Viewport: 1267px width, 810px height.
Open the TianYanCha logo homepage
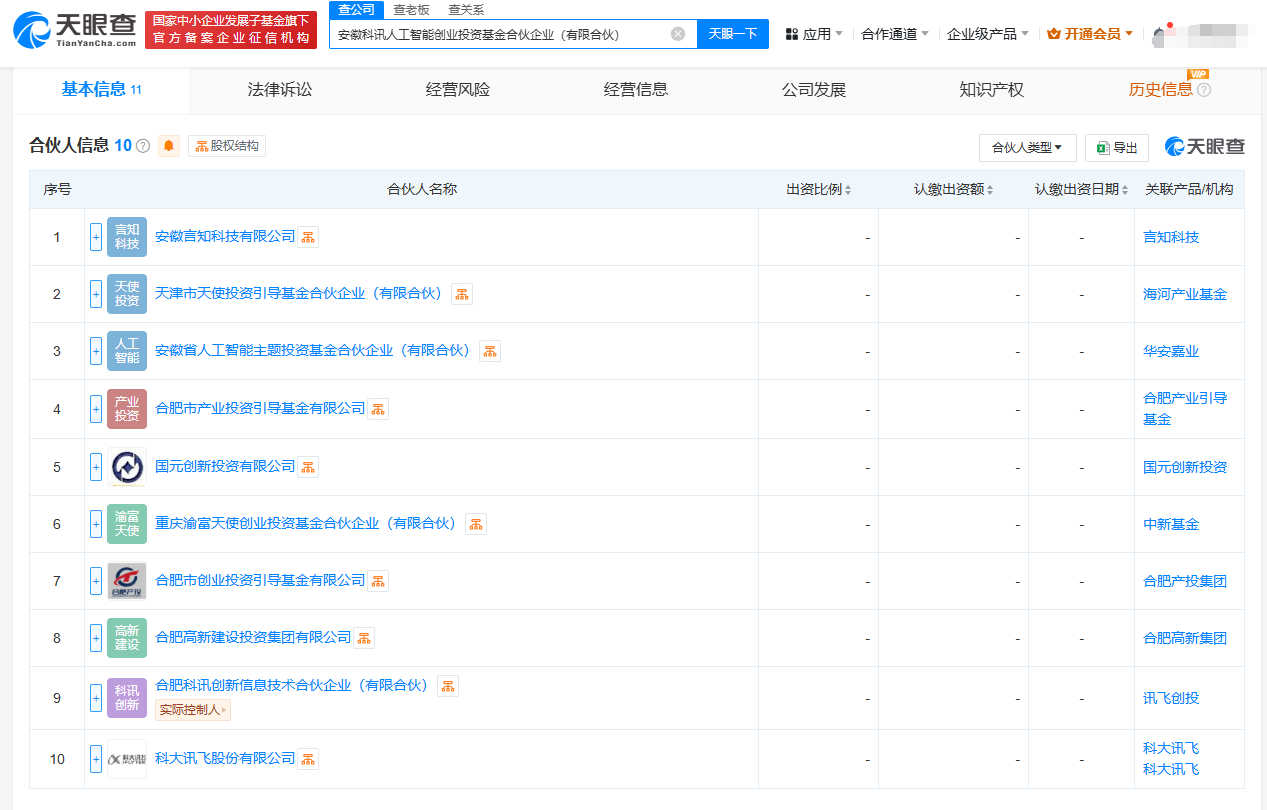(76, 32)
